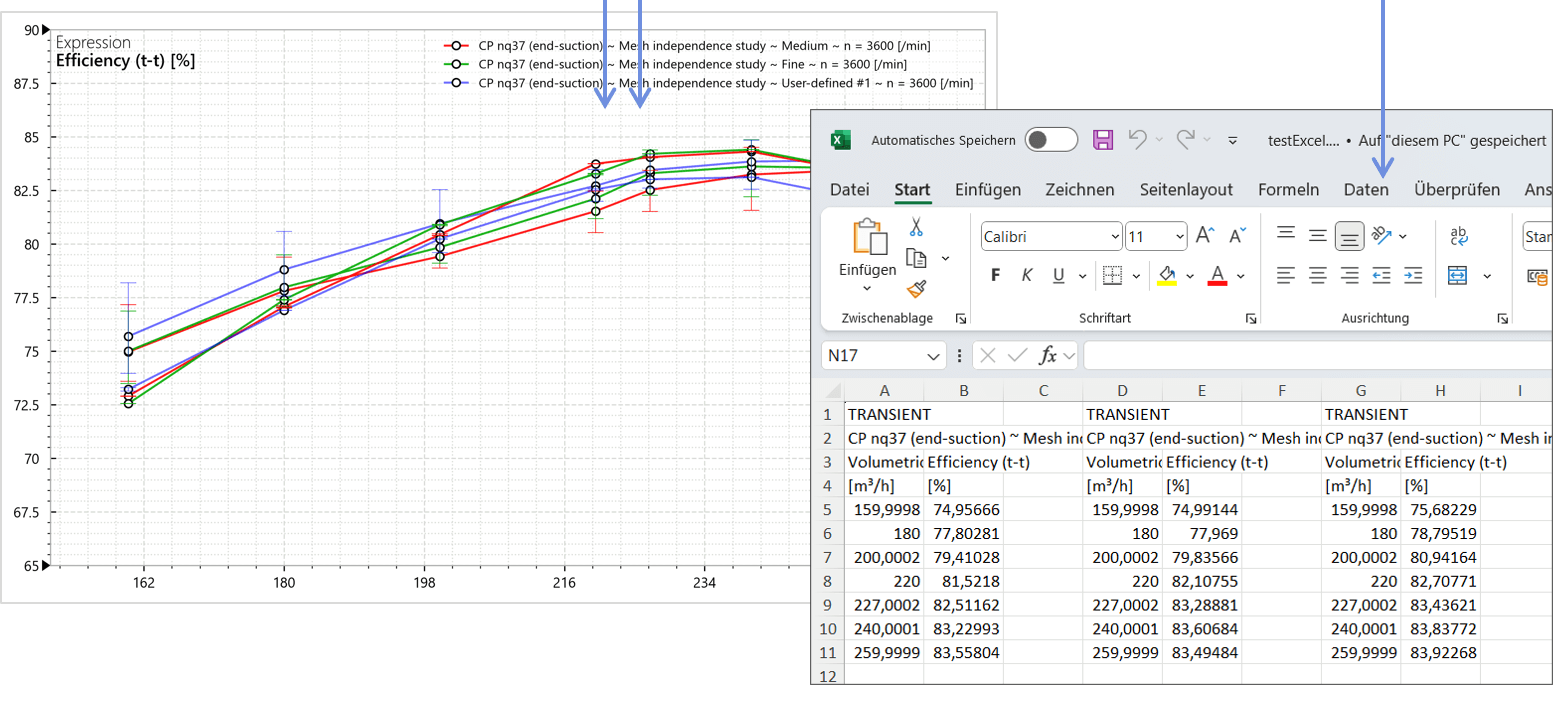Open the Calibri font name dropdown
Screen dimensions: 1554x715
1115,237
